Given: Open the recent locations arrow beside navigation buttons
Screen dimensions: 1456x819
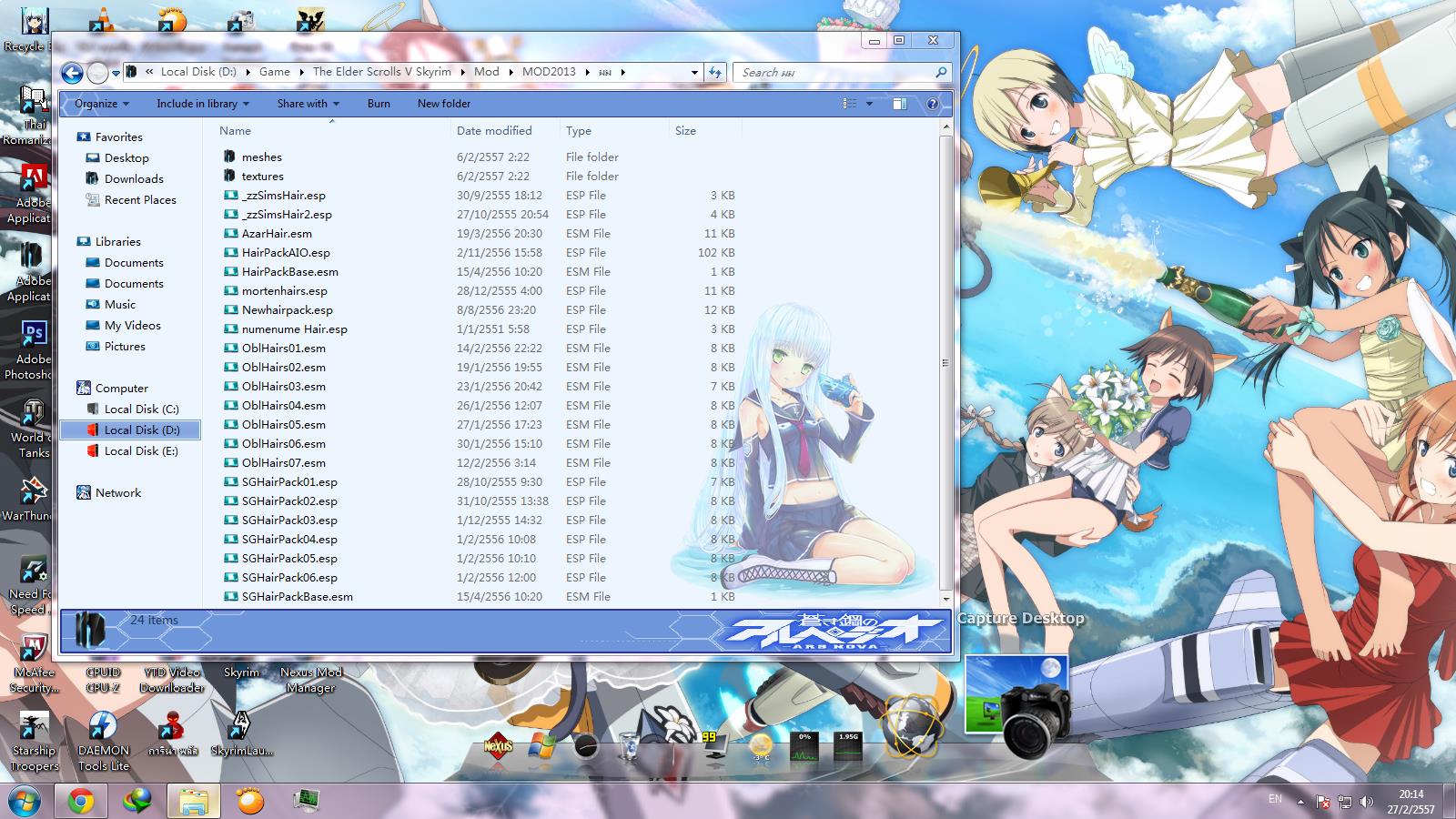Looking at the screenshot, I should tap(116, 73).
